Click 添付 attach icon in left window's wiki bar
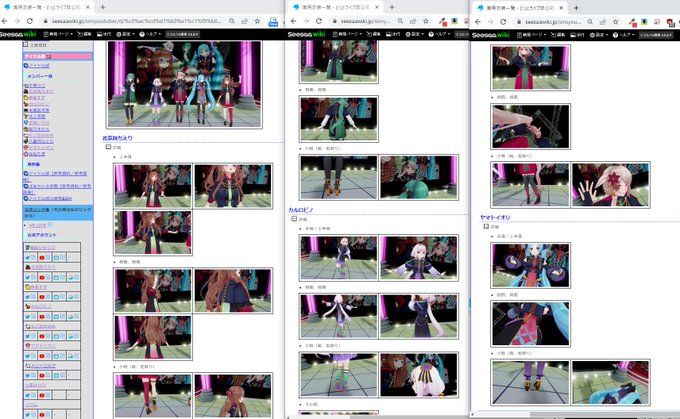Screen dimensions: 680x419 [x=103, y=34]
